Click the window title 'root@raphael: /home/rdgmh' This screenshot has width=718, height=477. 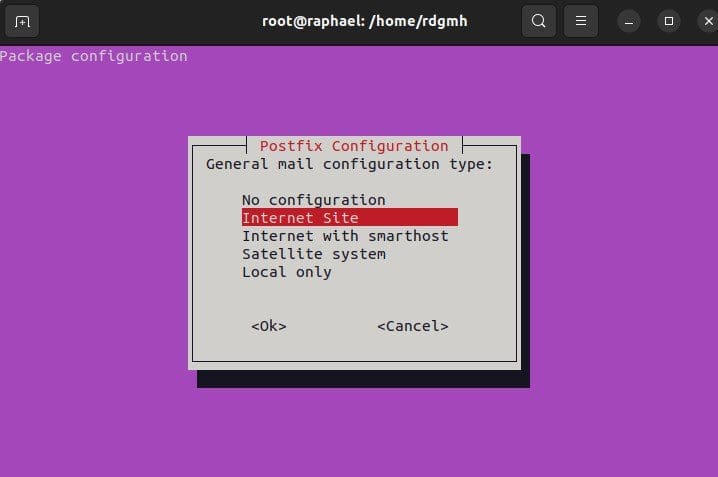pyautogui.click(x=364, y=21)
